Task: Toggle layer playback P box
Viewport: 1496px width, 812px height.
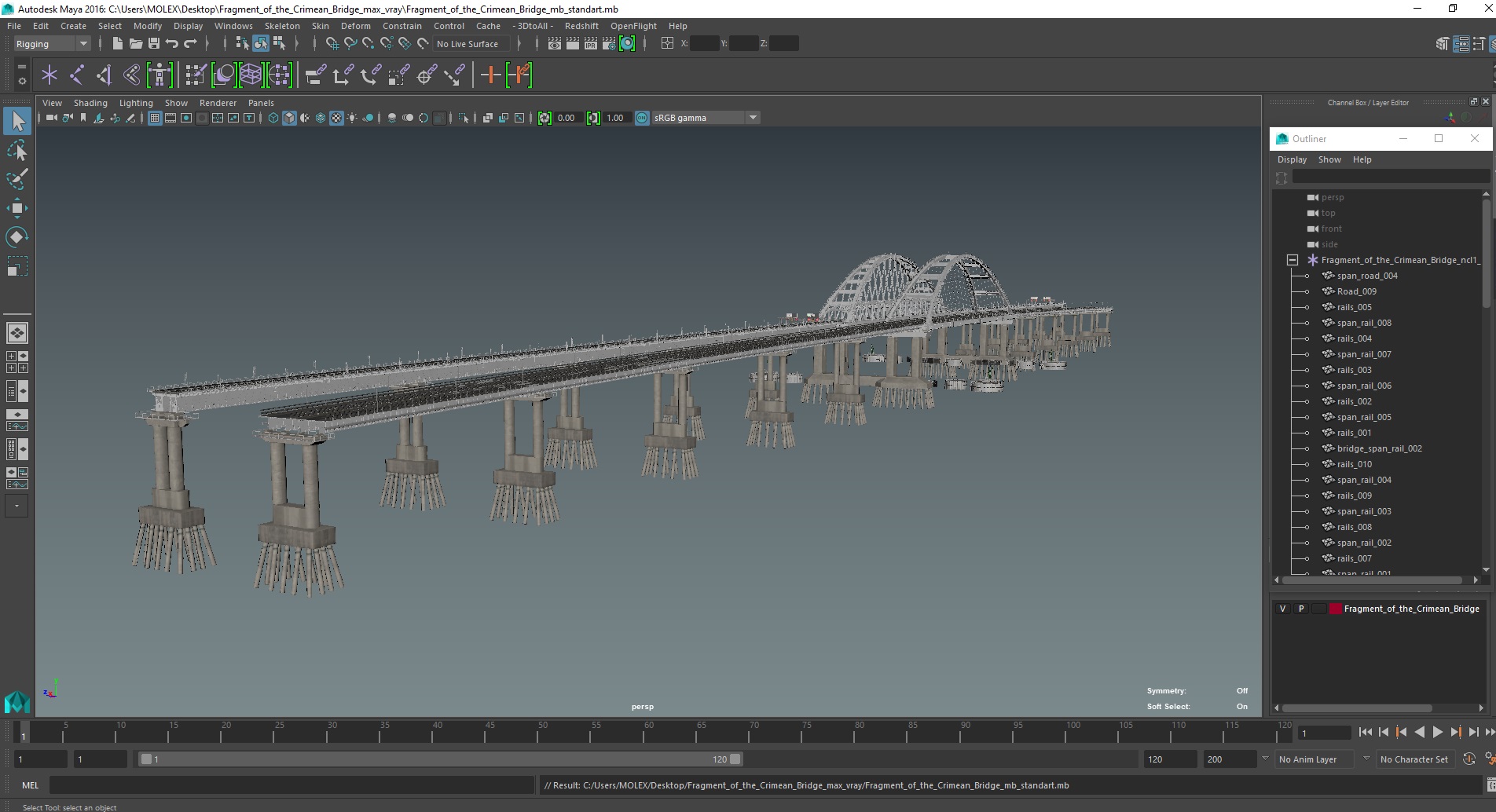Action: (x=1301, y=609)
